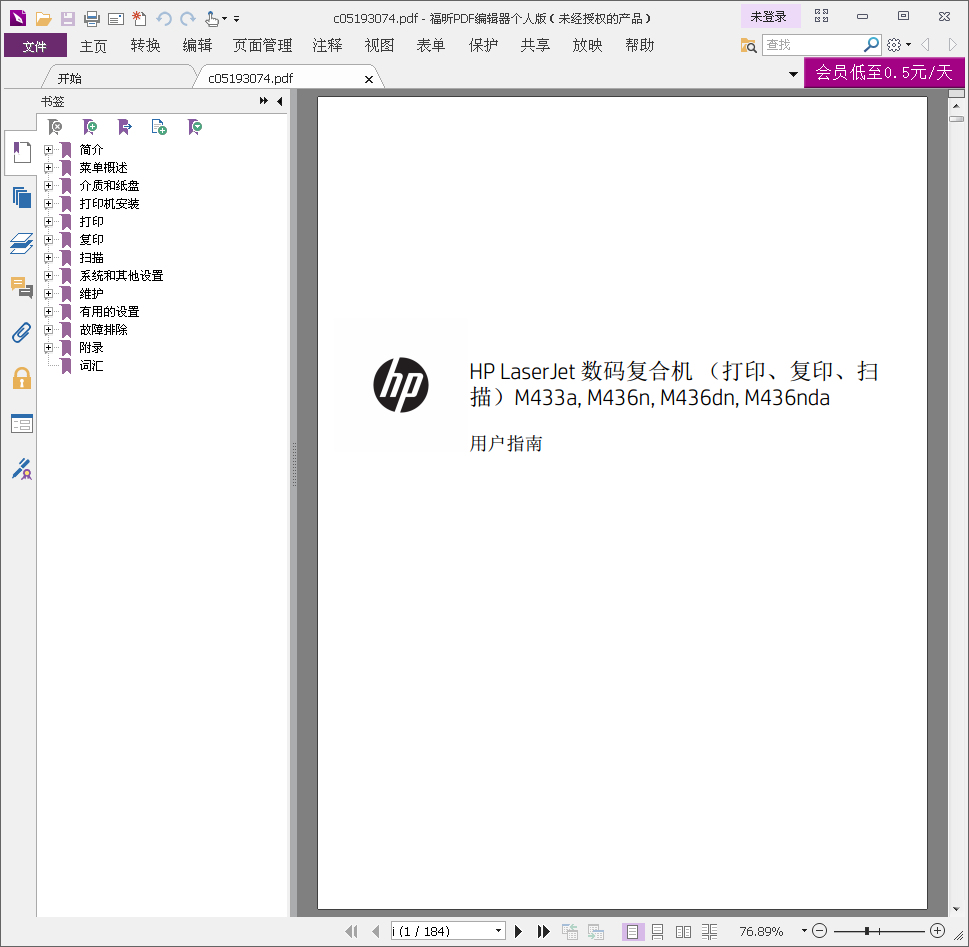Open the 页面管理 ribbon tab
Image resolution: width=969 pixels, height=947 pixels.
click(x=263, y=46)
